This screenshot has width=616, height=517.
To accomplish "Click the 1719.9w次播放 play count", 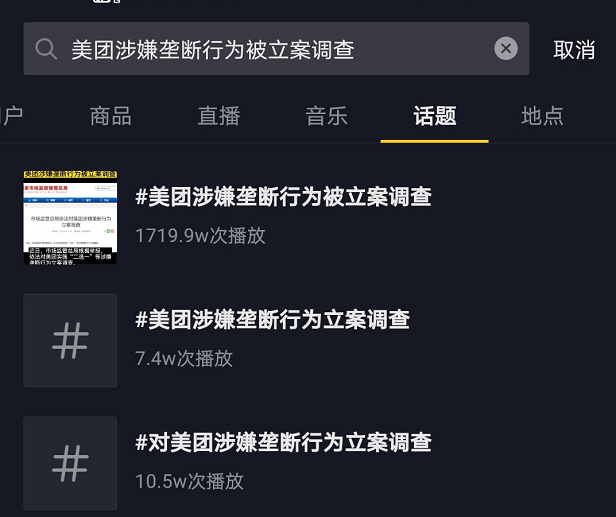I will (x=200, y=236).
